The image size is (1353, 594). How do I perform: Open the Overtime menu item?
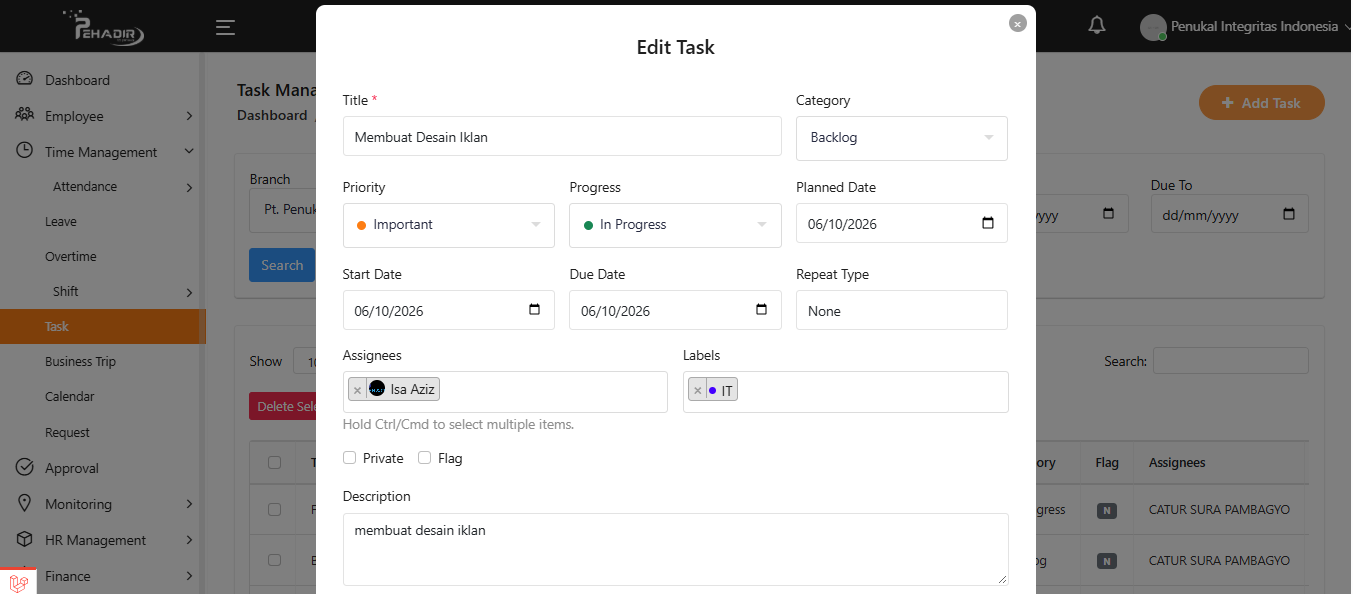(x=71, y=257)
